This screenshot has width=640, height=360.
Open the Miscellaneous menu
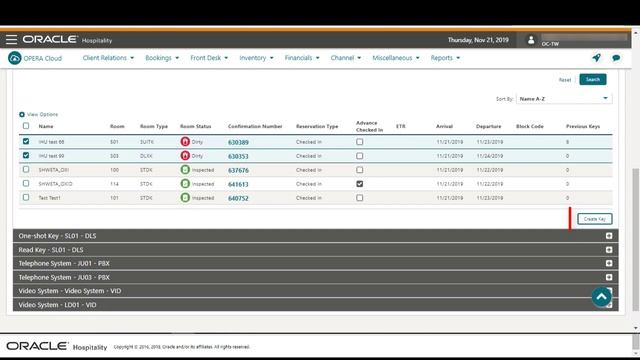pos(396,58)
